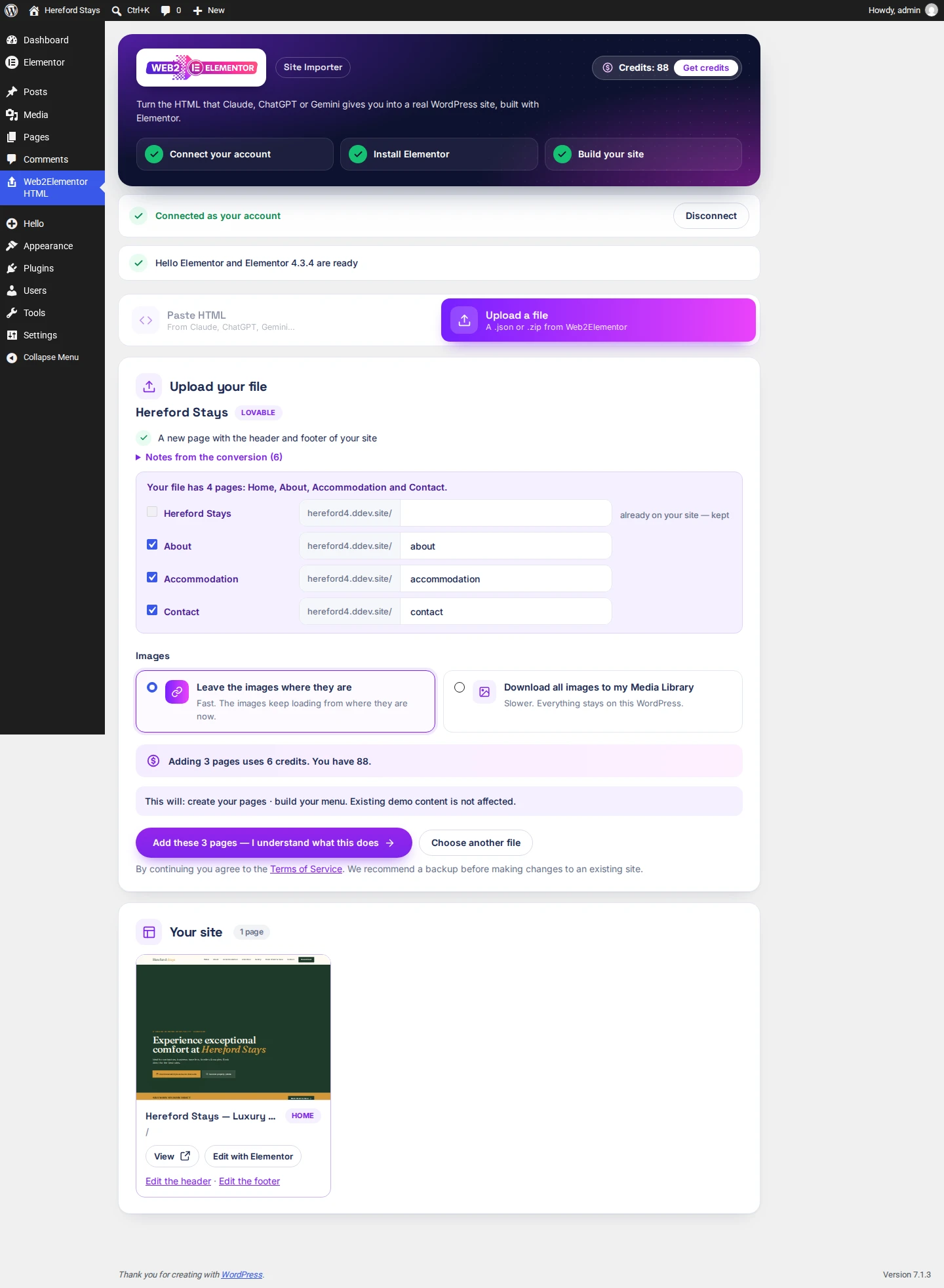Click the Site Importer pill
Screen dimensions: 944x1288
pyautogui.click(x=313, y=68)
